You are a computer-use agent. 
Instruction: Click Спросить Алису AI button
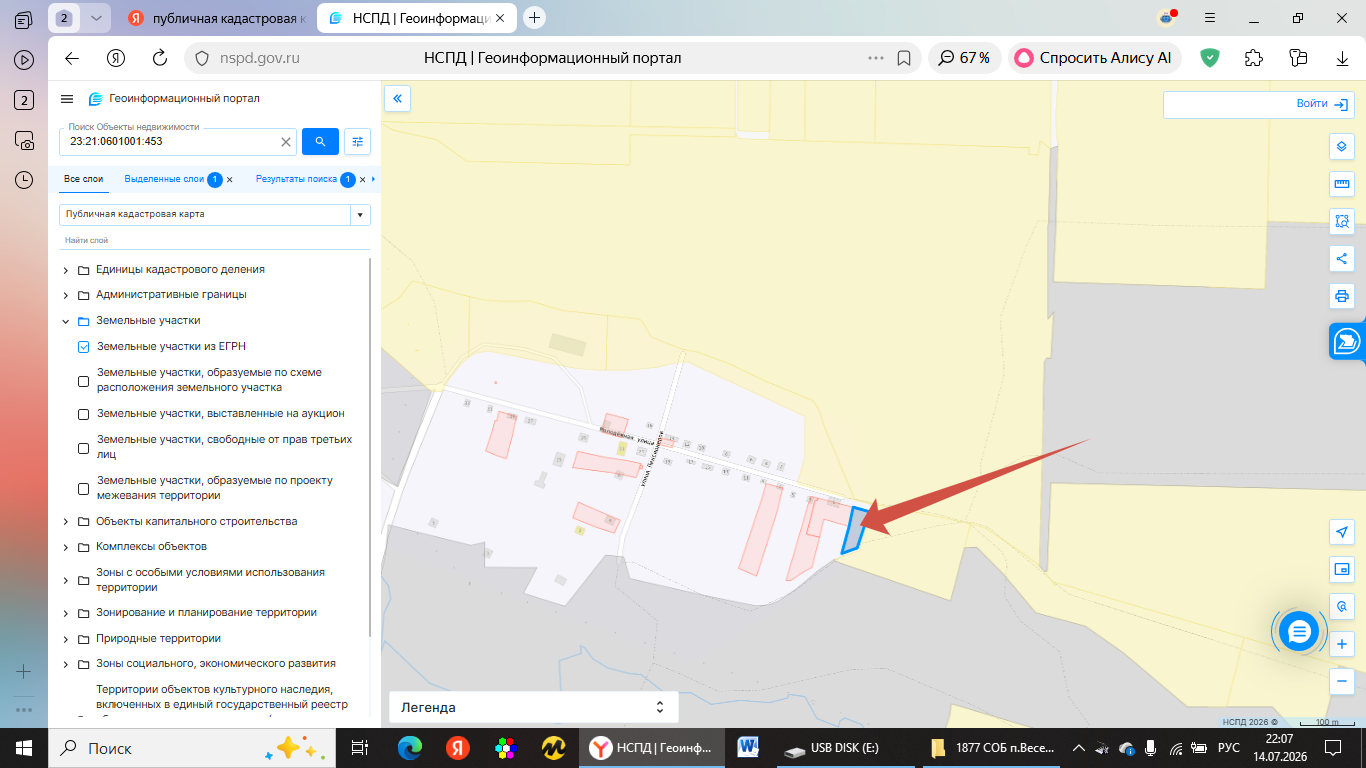(1095, 58)
